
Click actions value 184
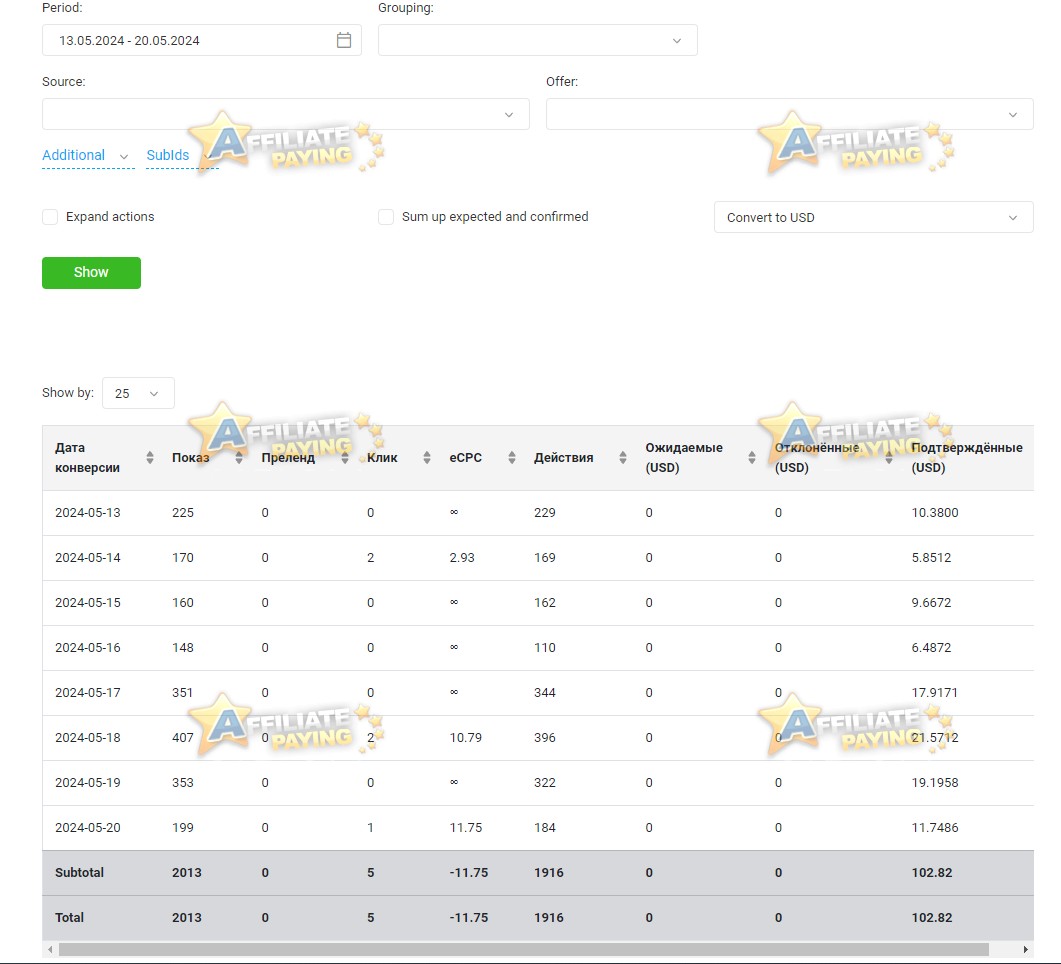[545, 827]
